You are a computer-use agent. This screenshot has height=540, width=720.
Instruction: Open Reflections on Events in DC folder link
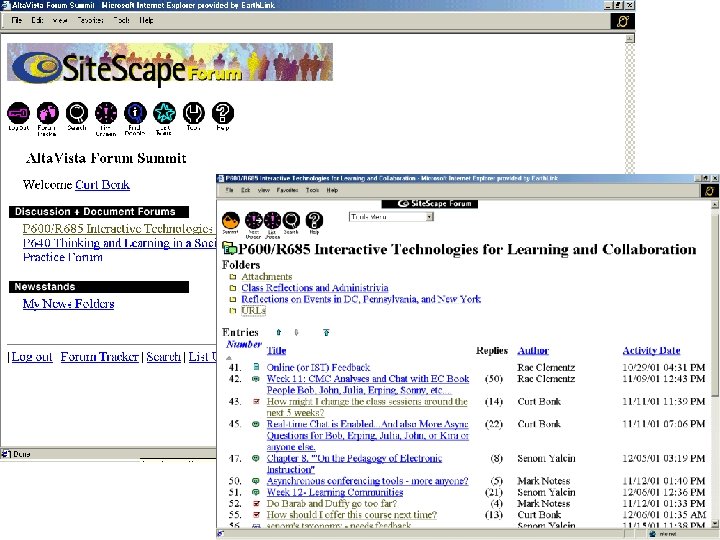pyautogui.click(x=361, y=299)
